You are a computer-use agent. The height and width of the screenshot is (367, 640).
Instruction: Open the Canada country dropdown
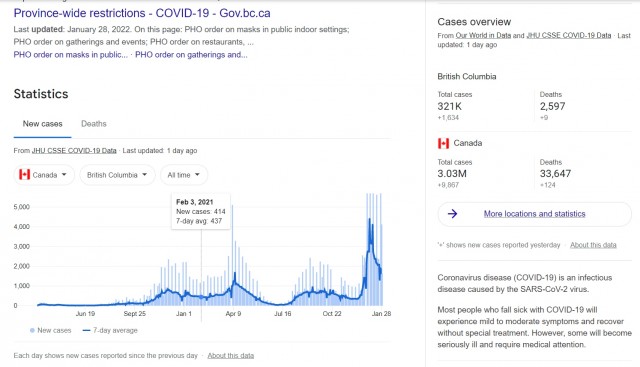(x=44, y=175)
